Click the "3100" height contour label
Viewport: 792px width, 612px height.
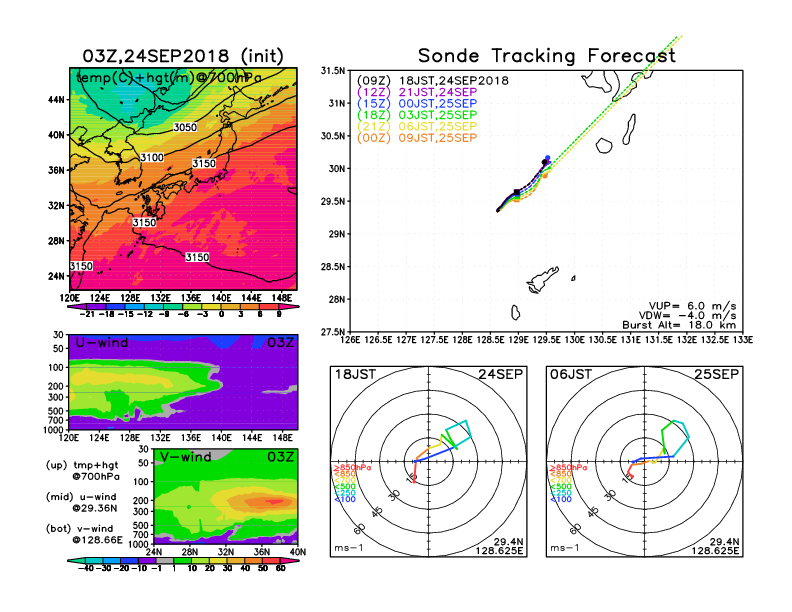[152, 158]
